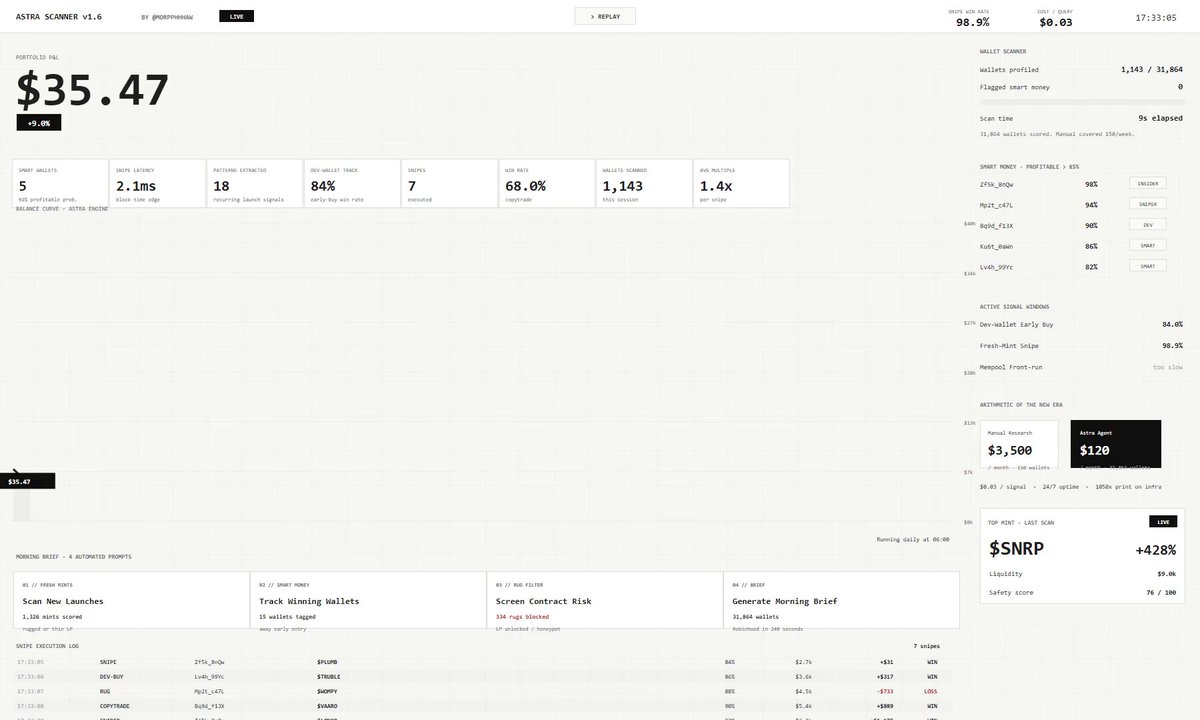The image size is (1200, 720).
Task: Click the LIVE badge beside the author name
Action: point(236,16)
